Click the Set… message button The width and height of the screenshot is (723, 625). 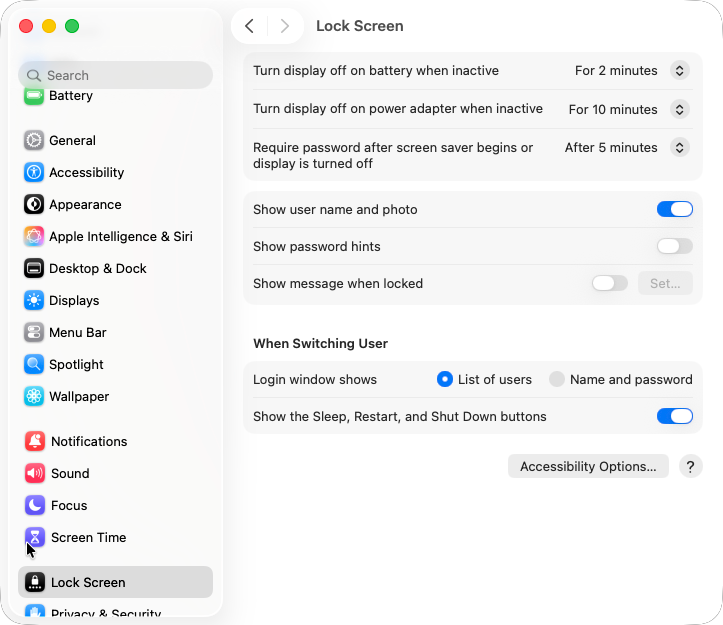pyautogui.click(x=665, y=283)
